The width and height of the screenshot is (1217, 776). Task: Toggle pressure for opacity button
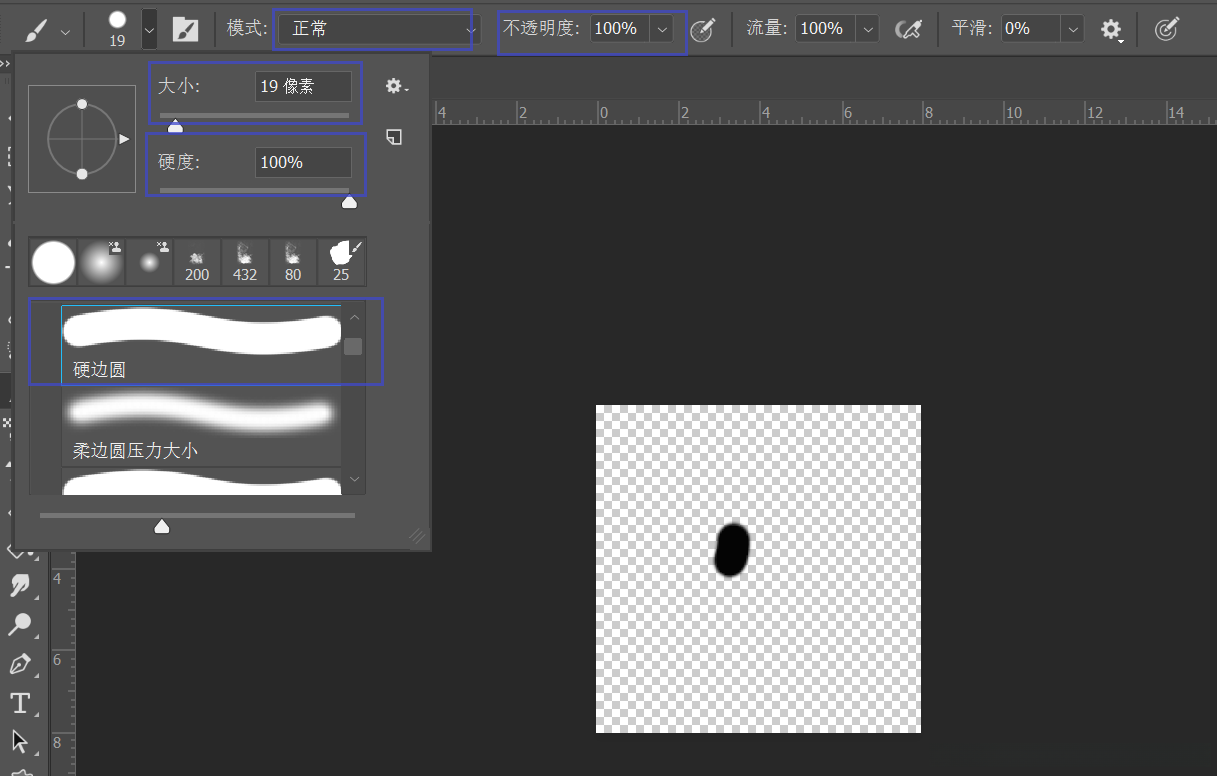[703, 30]
